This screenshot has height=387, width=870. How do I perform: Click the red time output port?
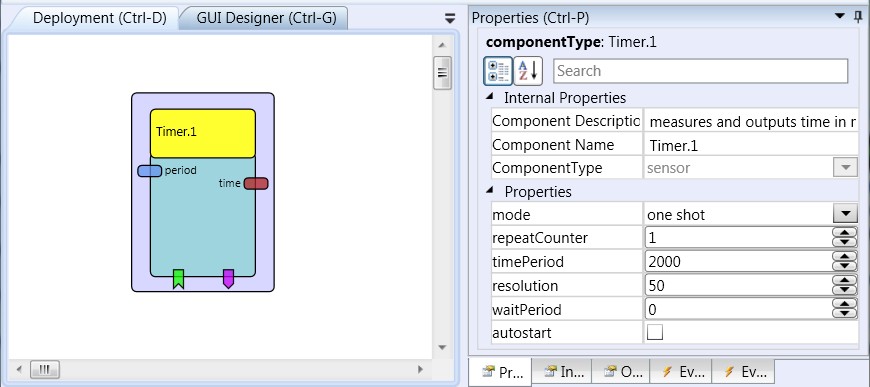256,183
